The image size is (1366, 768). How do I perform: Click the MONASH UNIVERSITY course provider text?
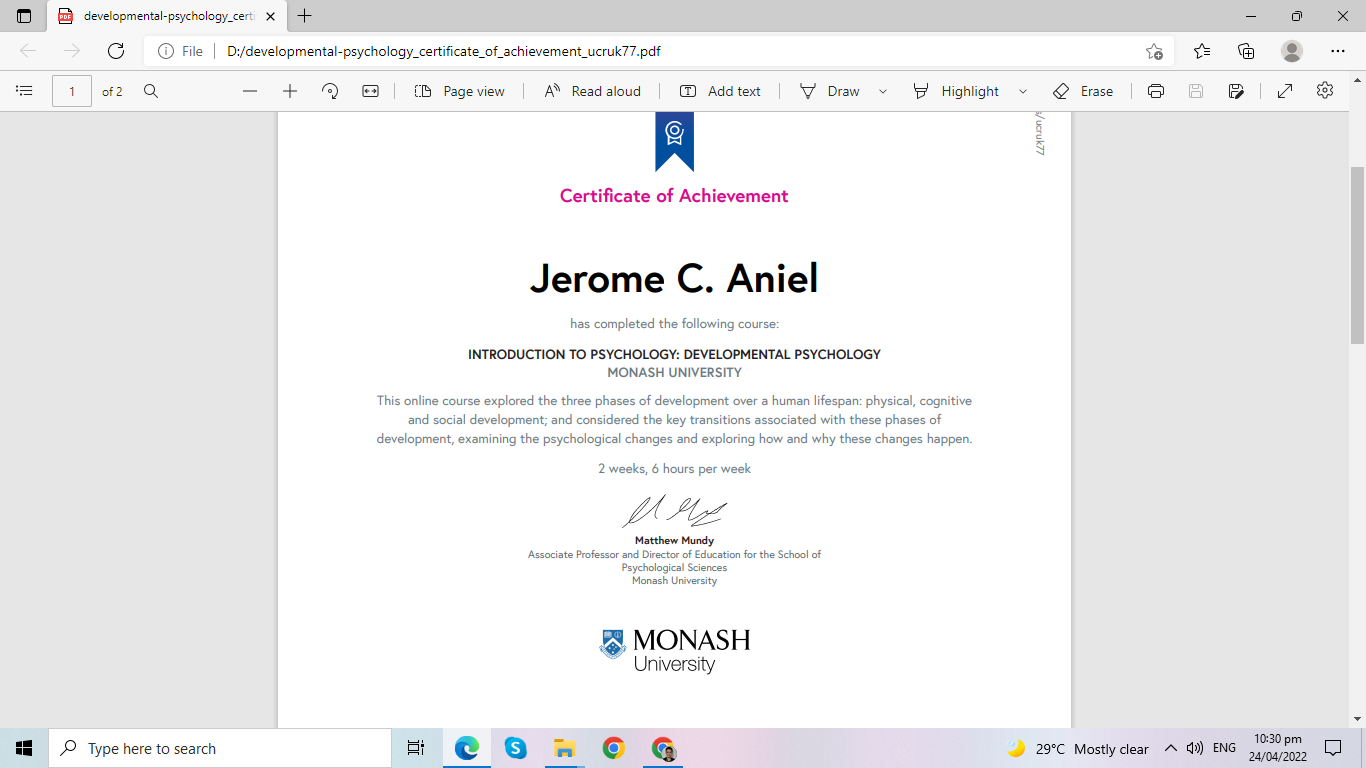click(x=674, y=373)
